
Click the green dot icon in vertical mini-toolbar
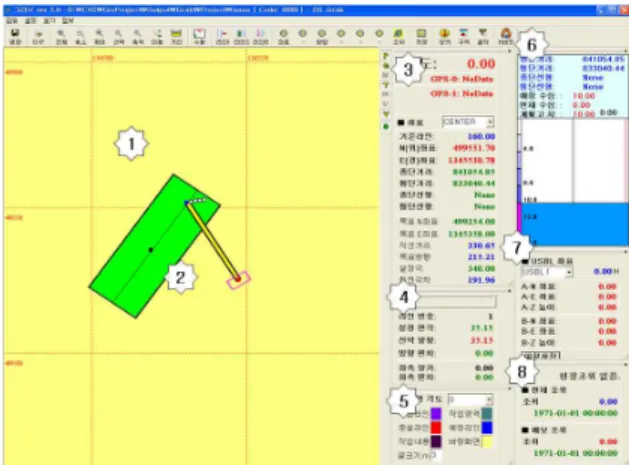[386, 126]
